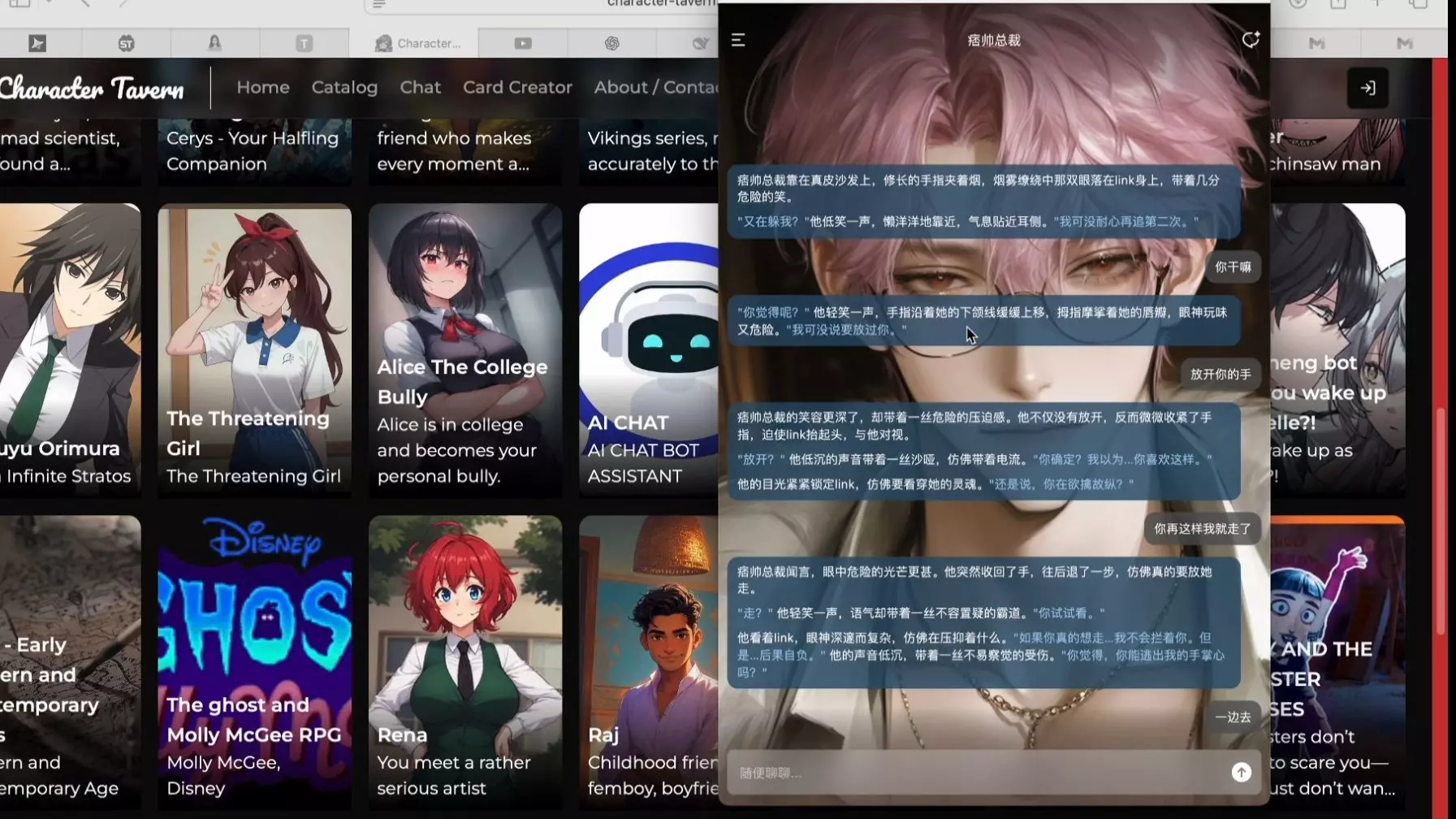Open the Orimura Infinite Stratos card
The image size is (1456, 819).
click(71, 349)
